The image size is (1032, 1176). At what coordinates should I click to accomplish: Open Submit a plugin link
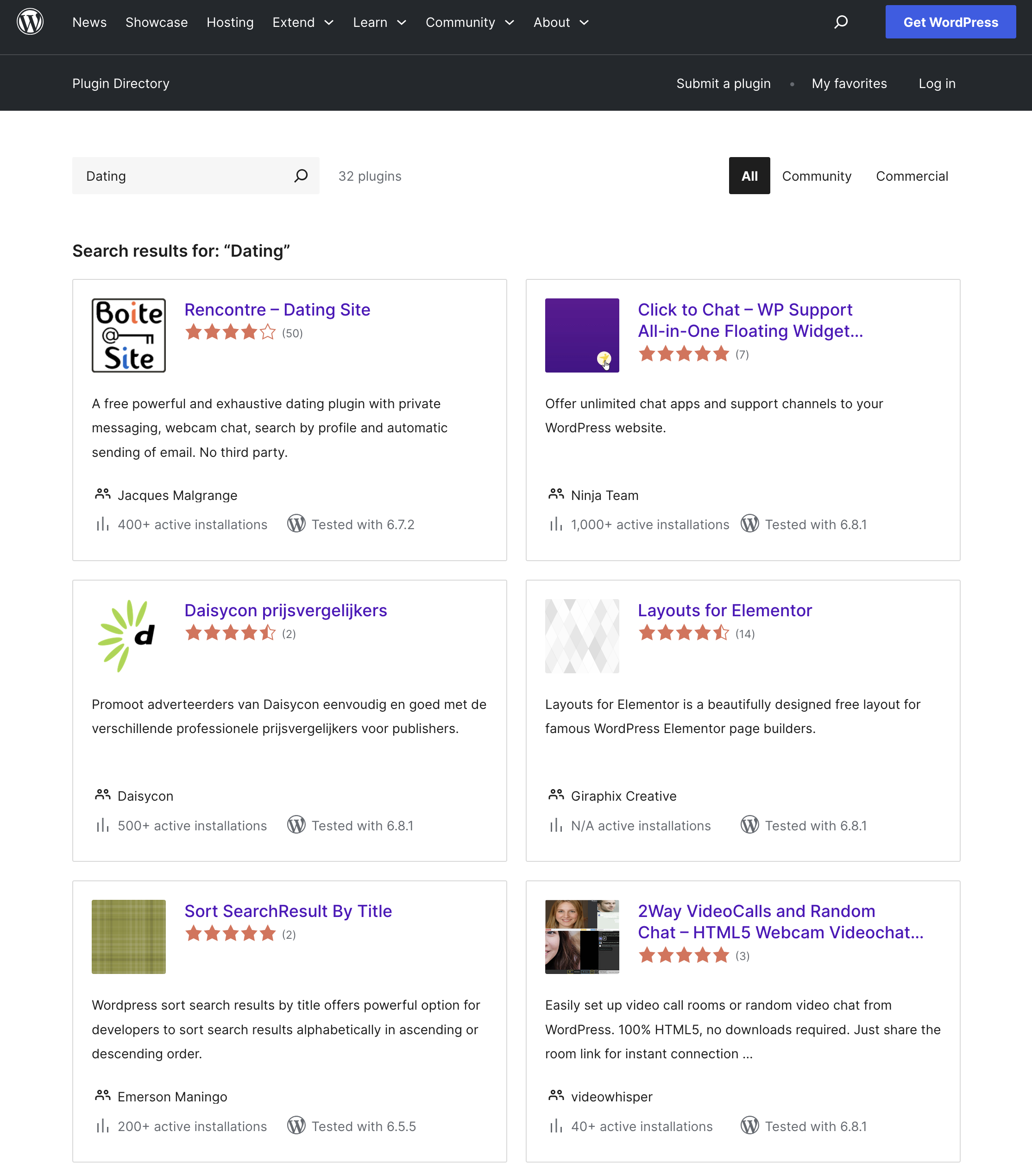pyautogui.click(x=723, y=83)
